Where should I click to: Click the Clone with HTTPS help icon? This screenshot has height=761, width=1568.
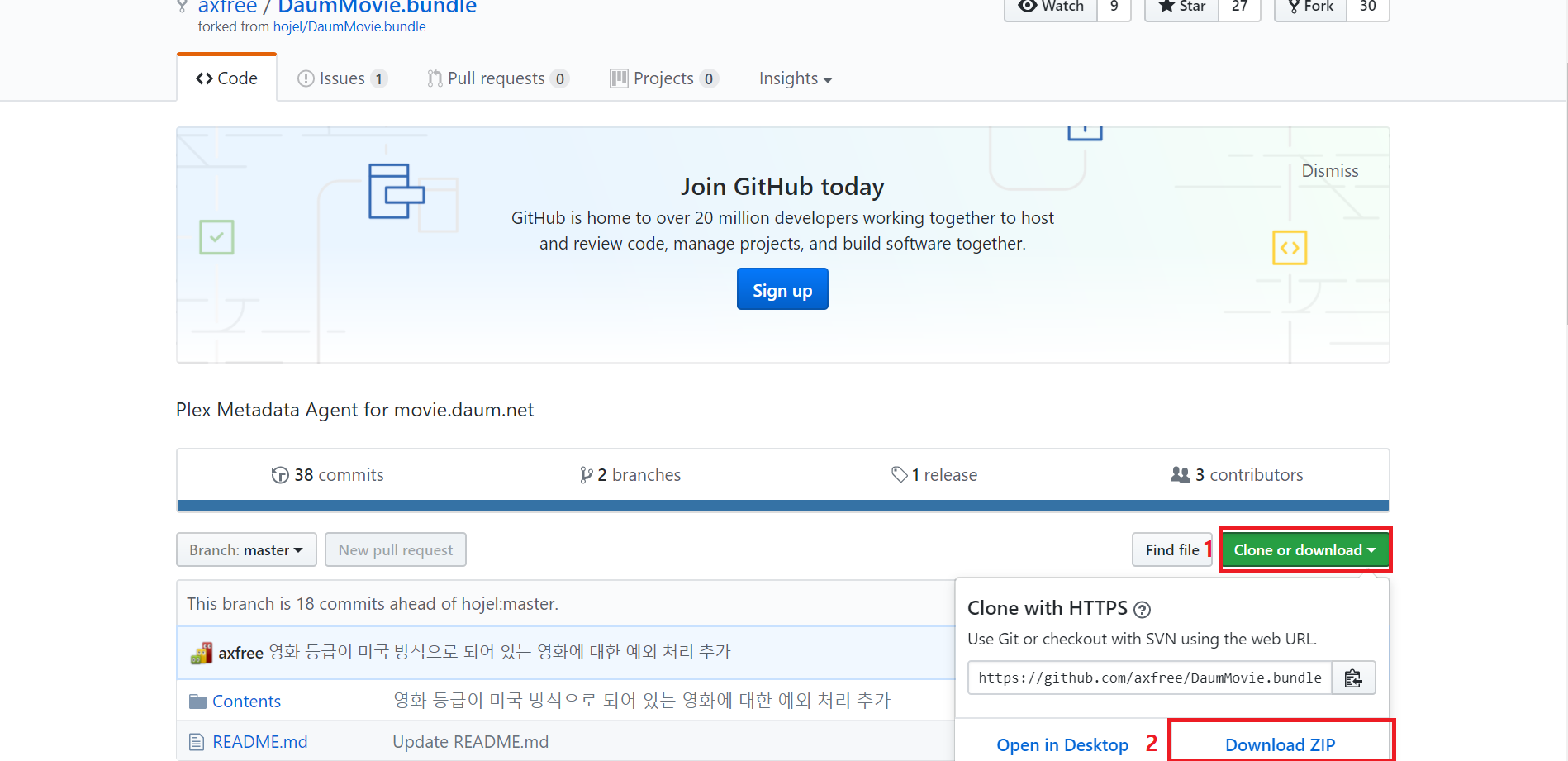[1142, 610]
